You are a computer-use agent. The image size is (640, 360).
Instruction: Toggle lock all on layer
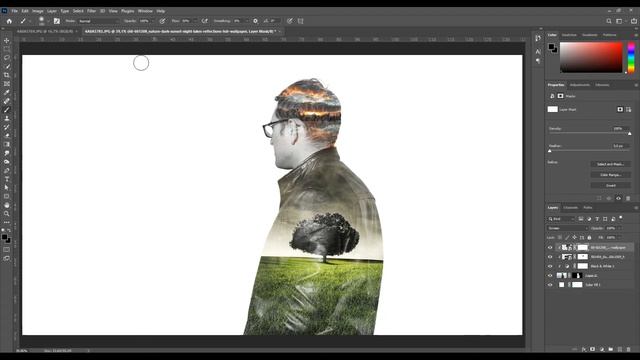(589, 238)
